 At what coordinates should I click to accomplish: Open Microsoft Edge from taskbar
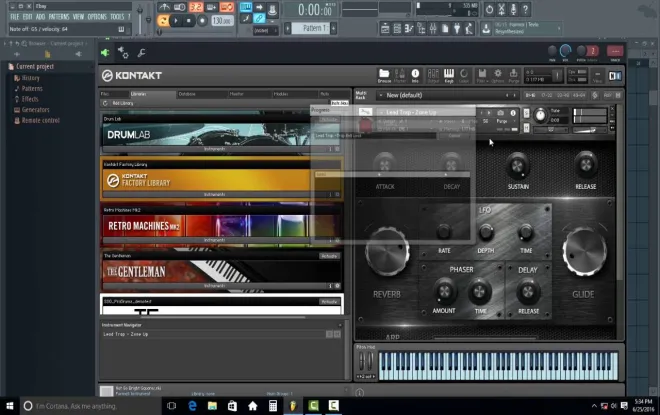pyautogui.click(x=192, y=406)
